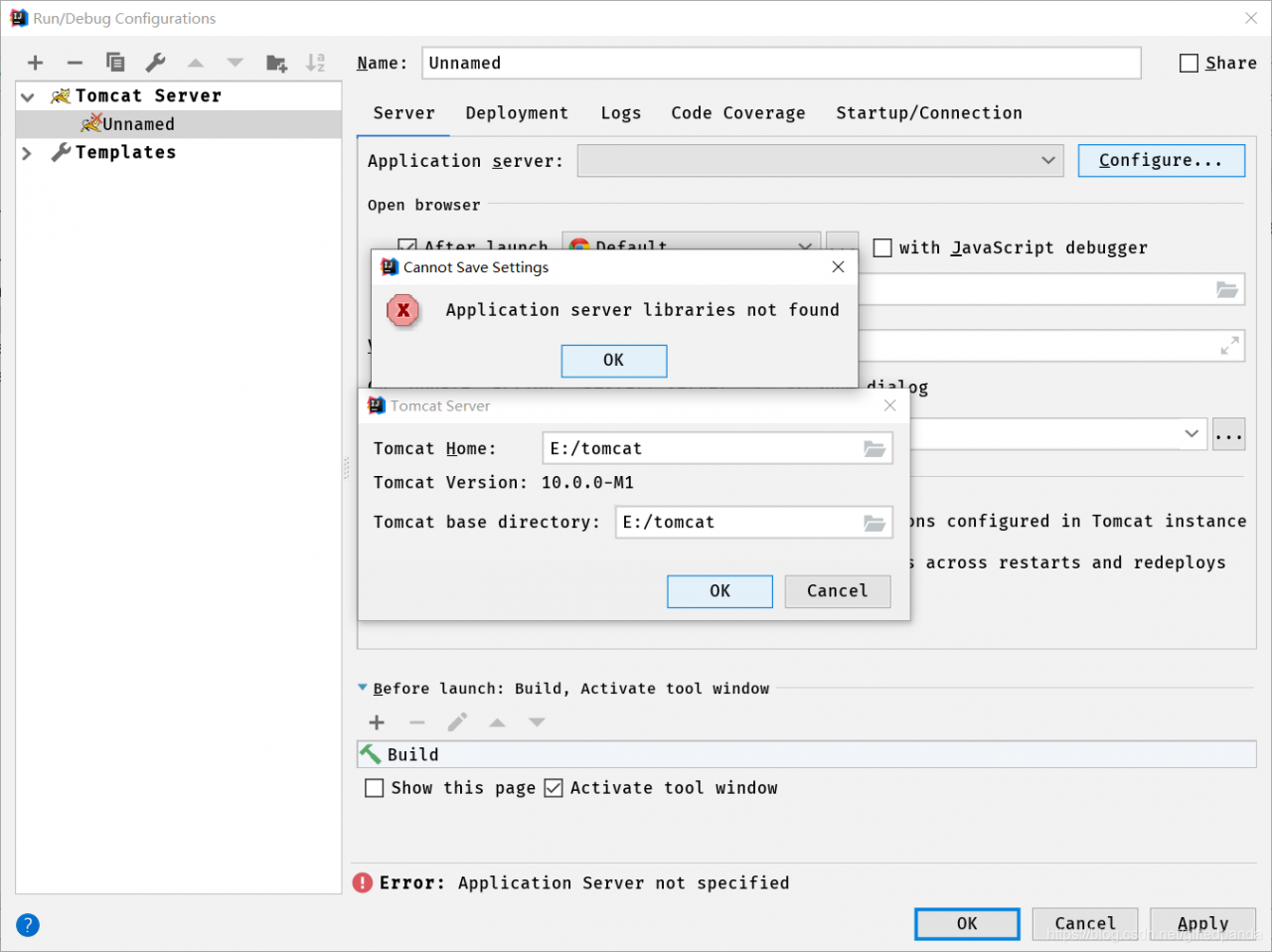Move Before launch task up
Screen dimensions: 1272x952
[497, 722]
